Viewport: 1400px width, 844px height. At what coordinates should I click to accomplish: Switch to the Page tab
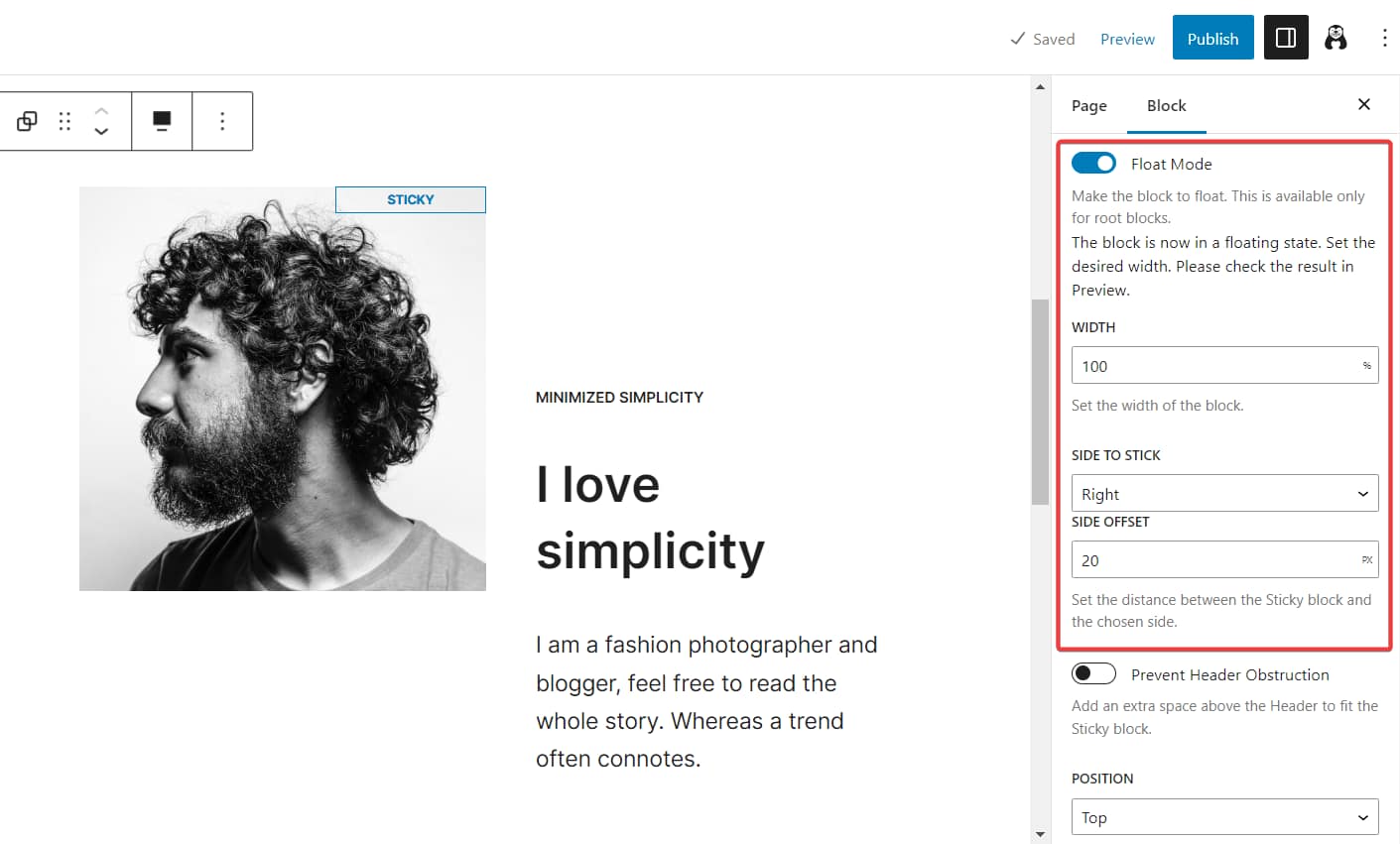tap(1088, 105)
